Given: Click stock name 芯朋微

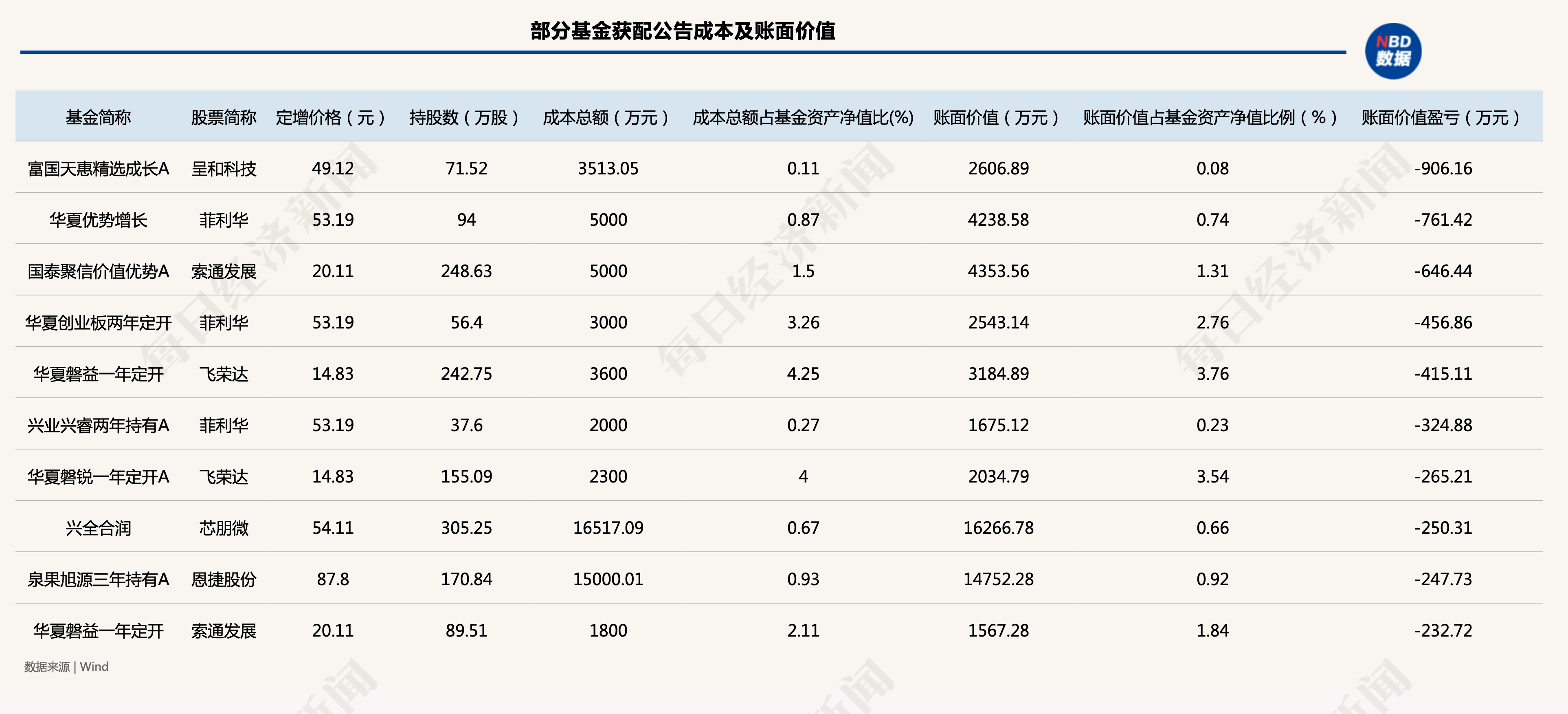Looking at the screenshot, I should coord(224,528).
